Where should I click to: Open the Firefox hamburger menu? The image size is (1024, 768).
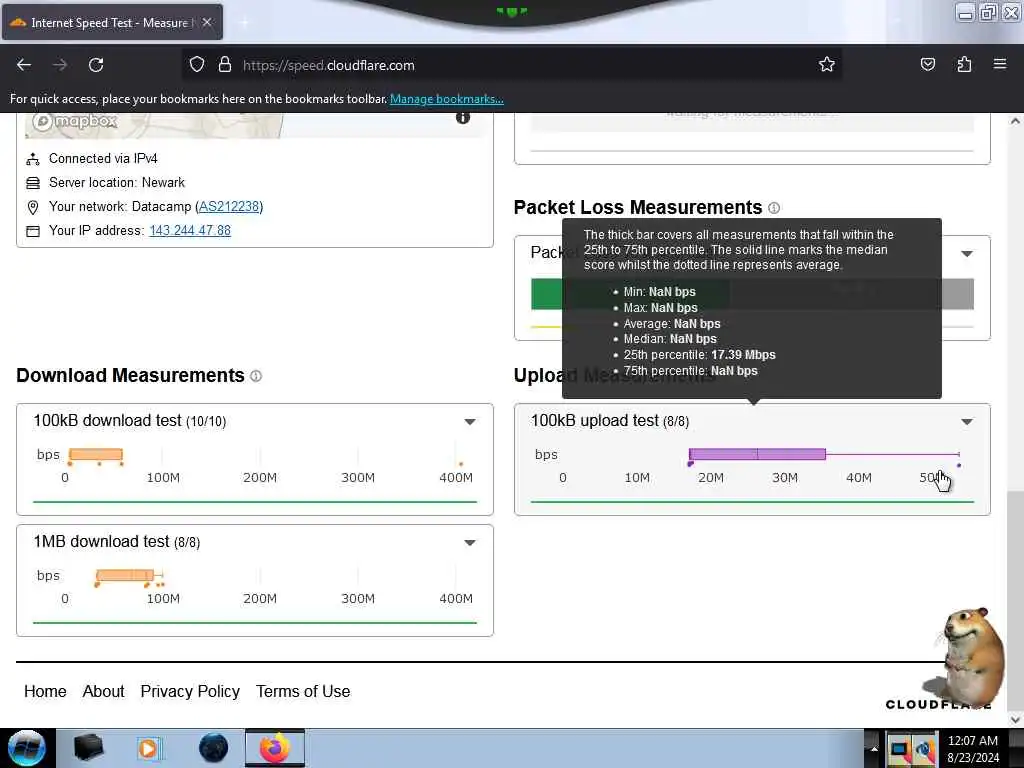[1000, 64]
